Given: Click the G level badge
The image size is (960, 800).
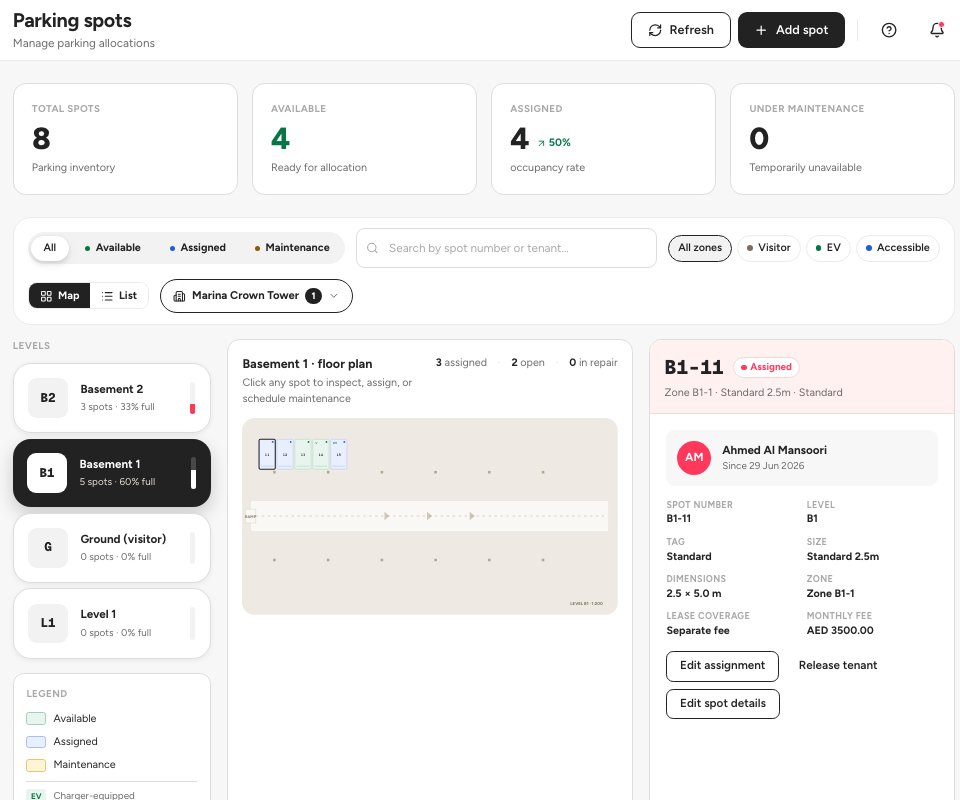Looking at the screenshot, I should click(48, 547).
